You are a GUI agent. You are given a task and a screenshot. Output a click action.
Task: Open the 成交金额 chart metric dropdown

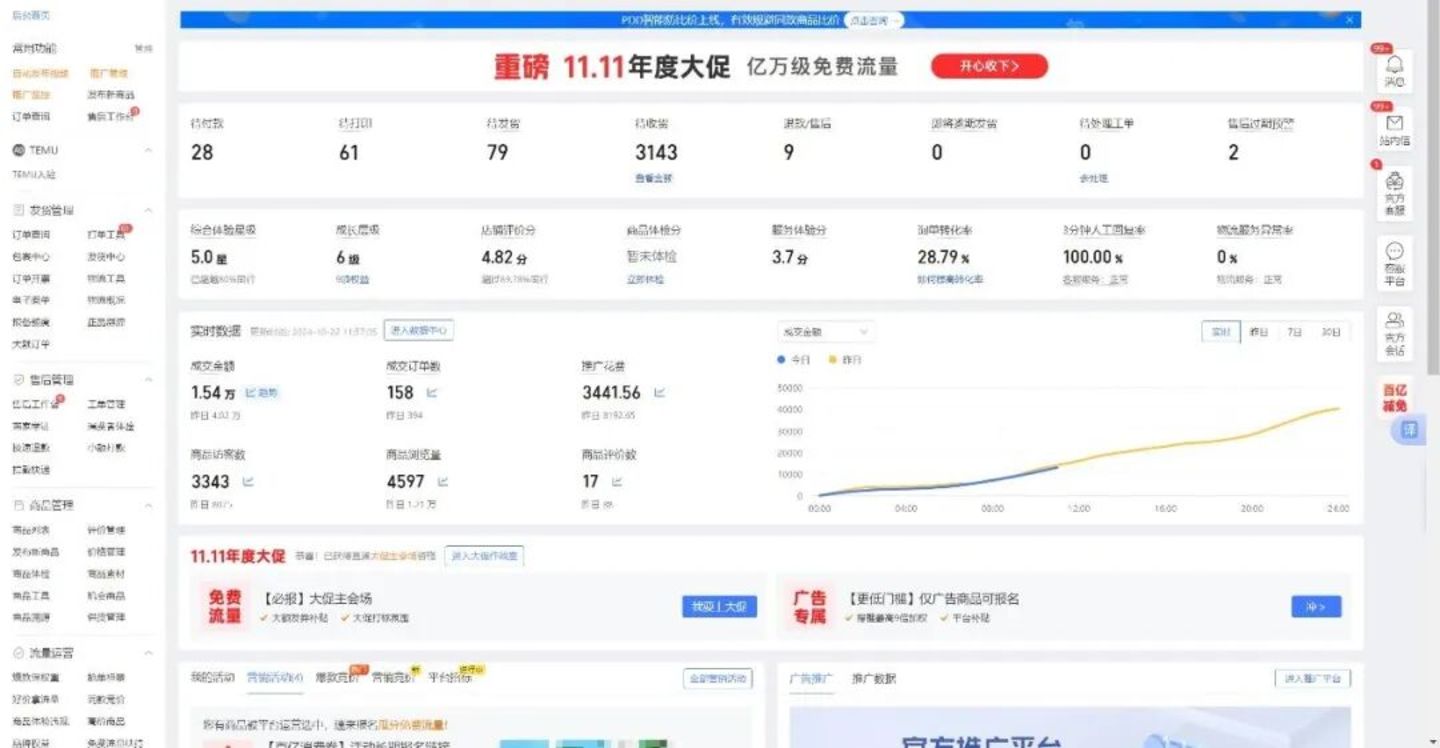click(825, 332)
